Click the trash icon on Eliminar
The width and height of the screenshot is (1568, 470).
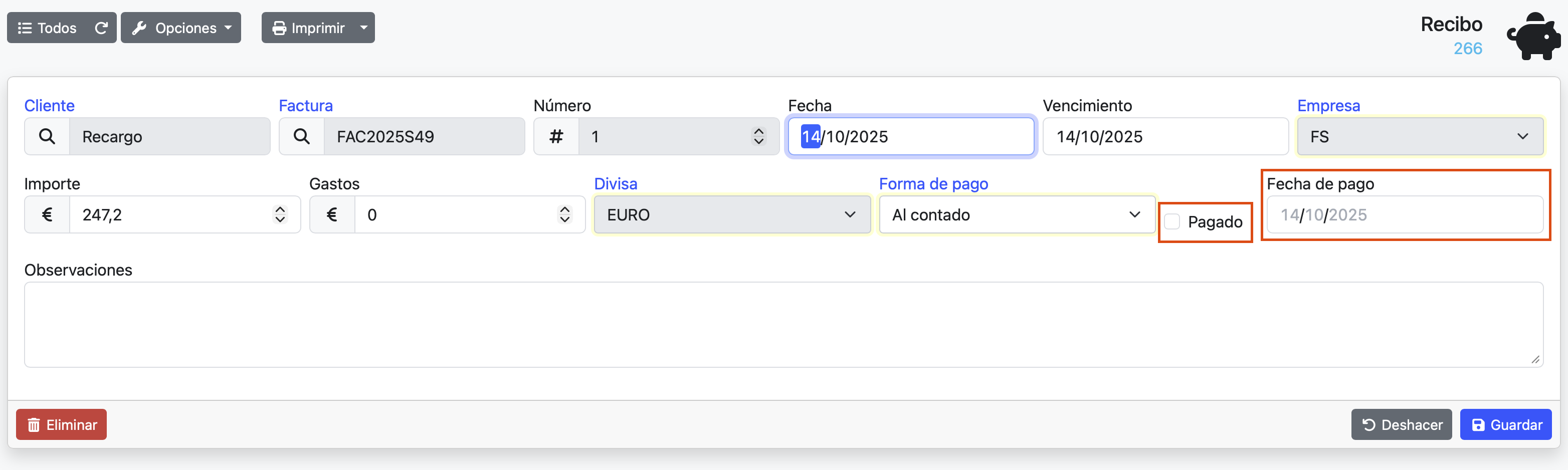point(34,424)
